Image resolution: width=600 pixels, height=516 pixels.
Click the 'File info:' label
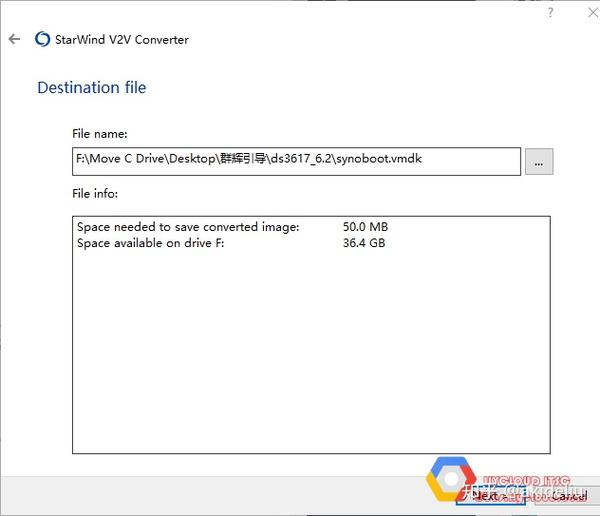[95, 194]
